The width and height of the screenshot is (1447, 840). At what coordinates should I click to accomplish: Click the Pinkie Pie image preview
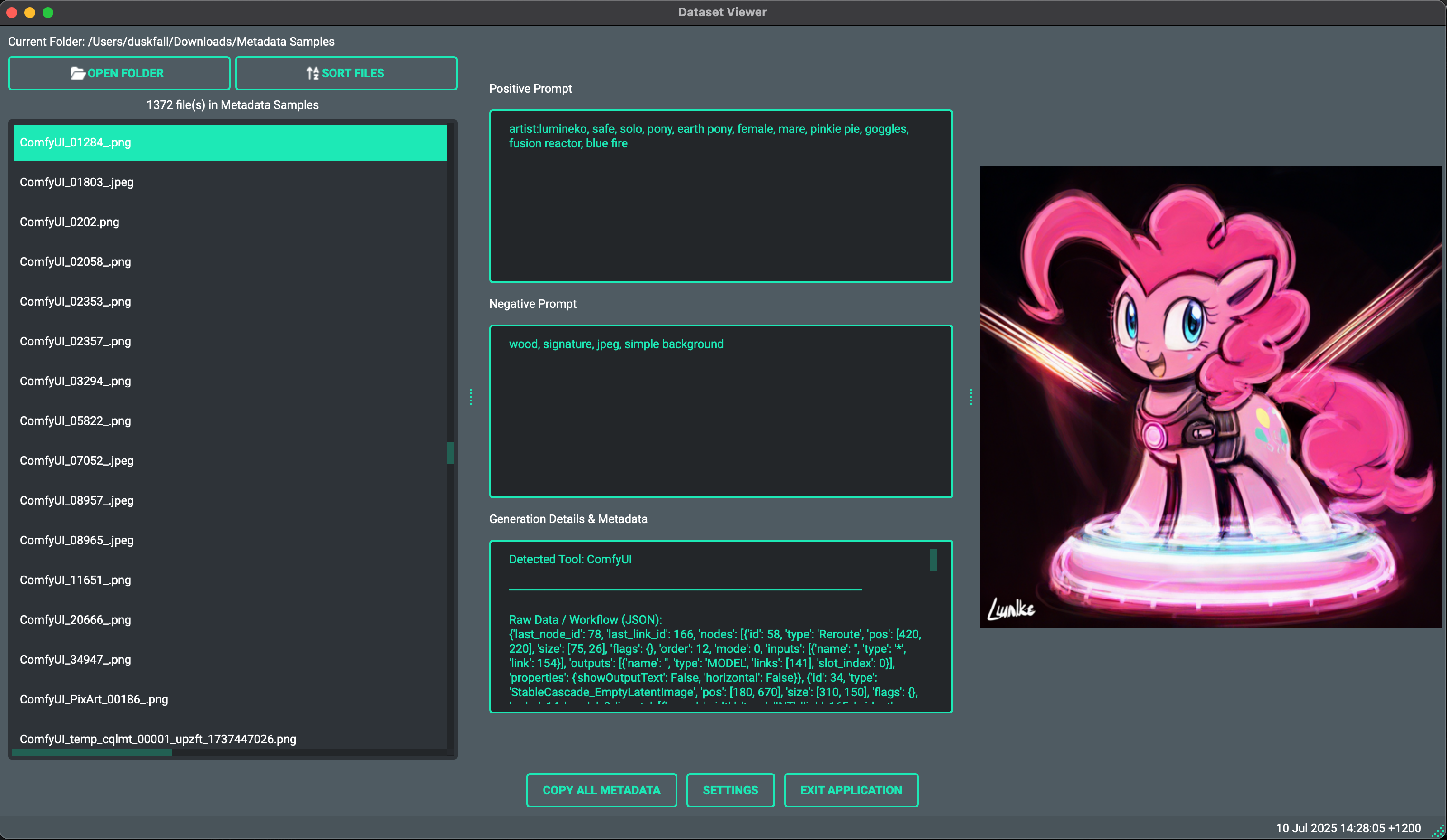pos(1211,397)
